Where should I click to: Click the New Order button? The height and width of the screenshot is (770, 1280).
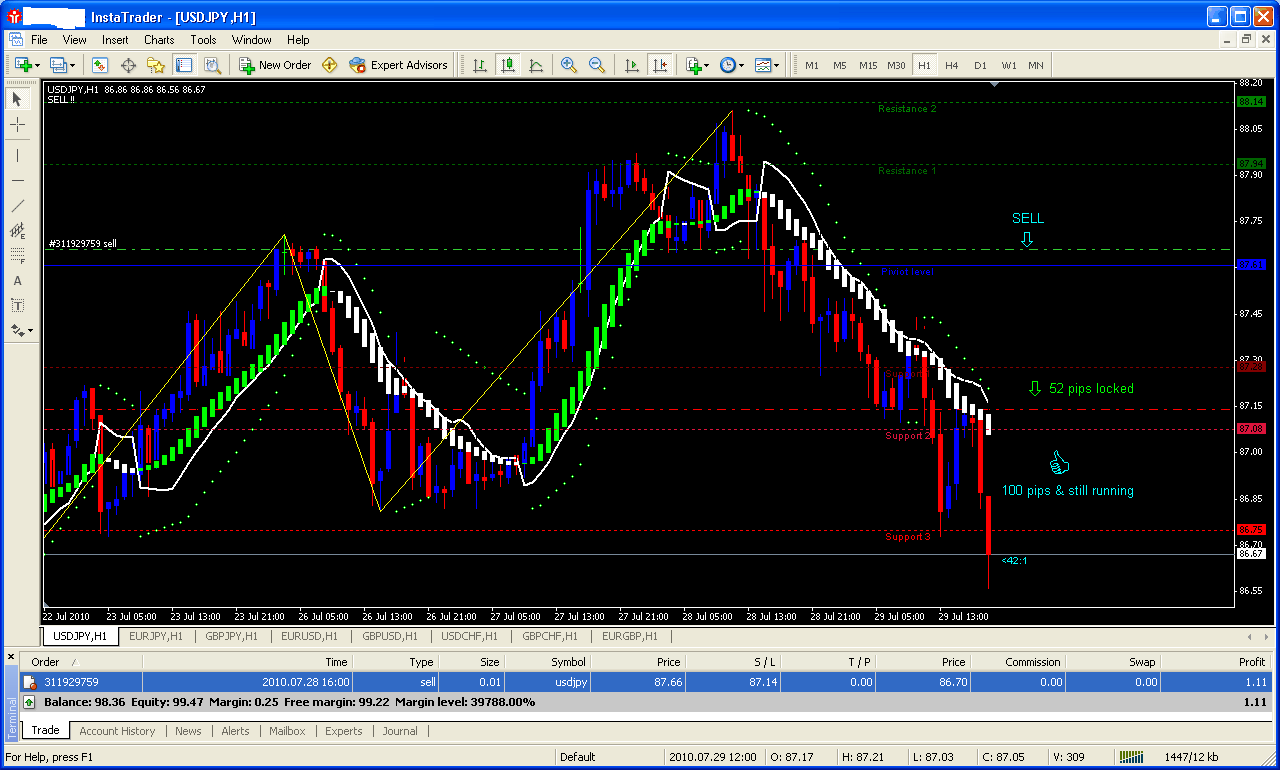pos(275,65)
